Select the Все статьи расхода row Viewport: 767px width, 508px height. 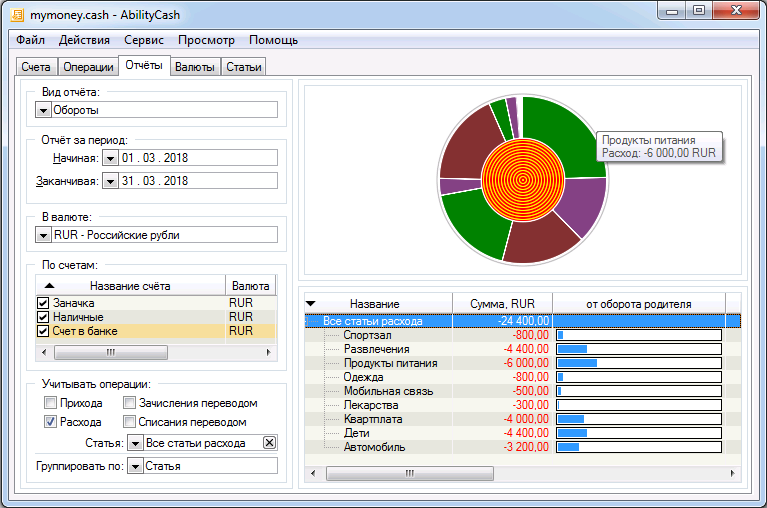pos(522,321)
